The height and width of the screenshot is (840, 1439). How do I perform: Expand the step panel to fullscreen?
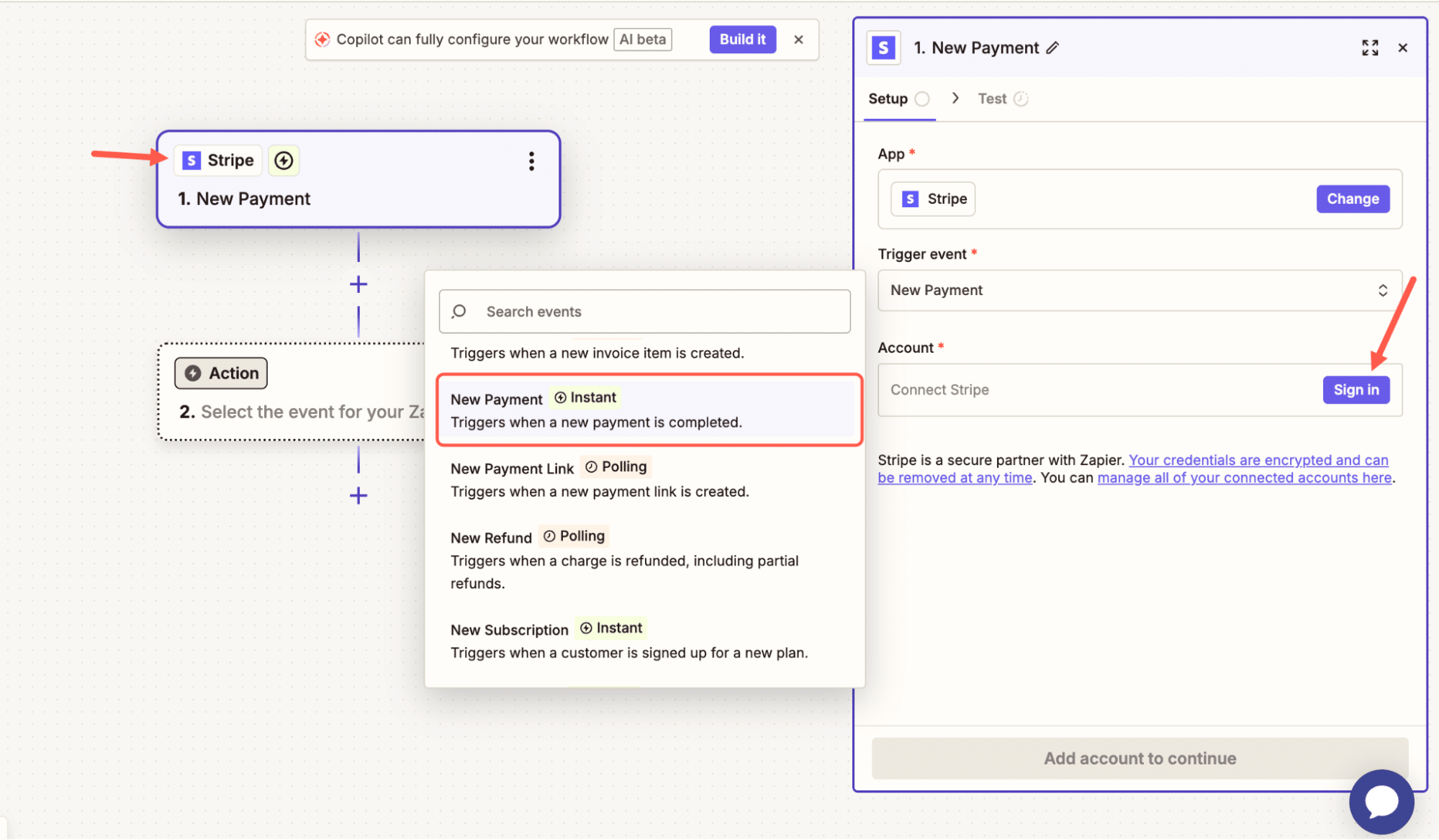1369,48
